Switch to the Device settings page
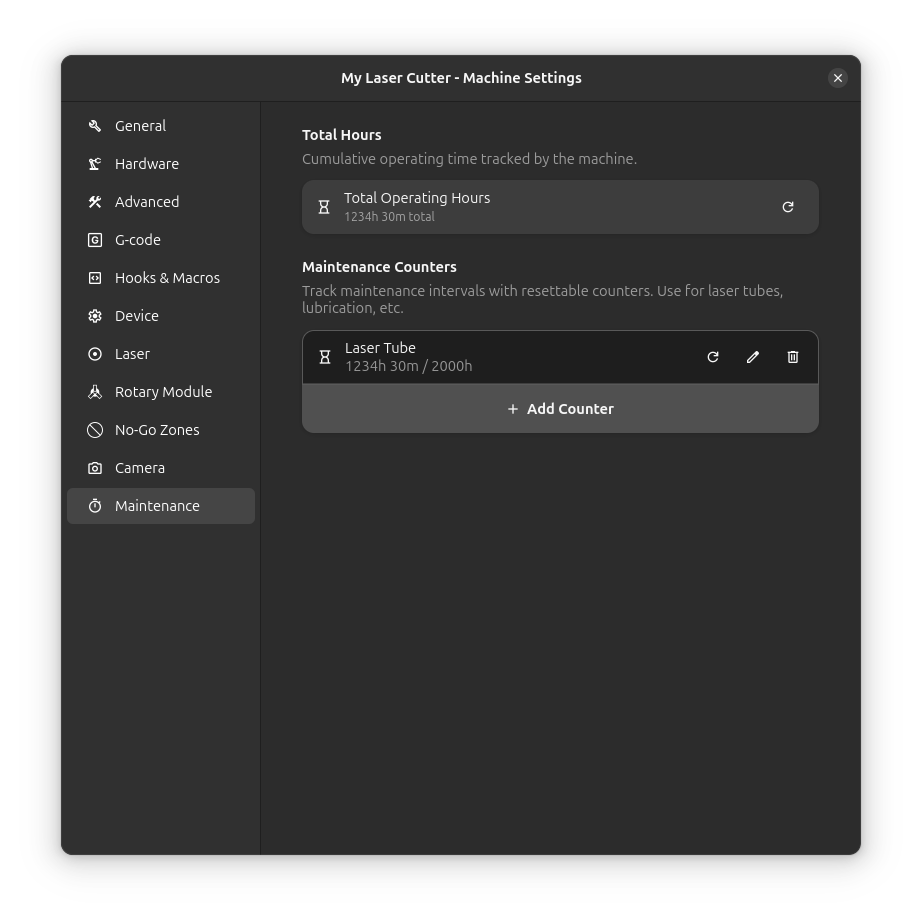The width and height of the screenshot is (922, 922). [137, 316]
